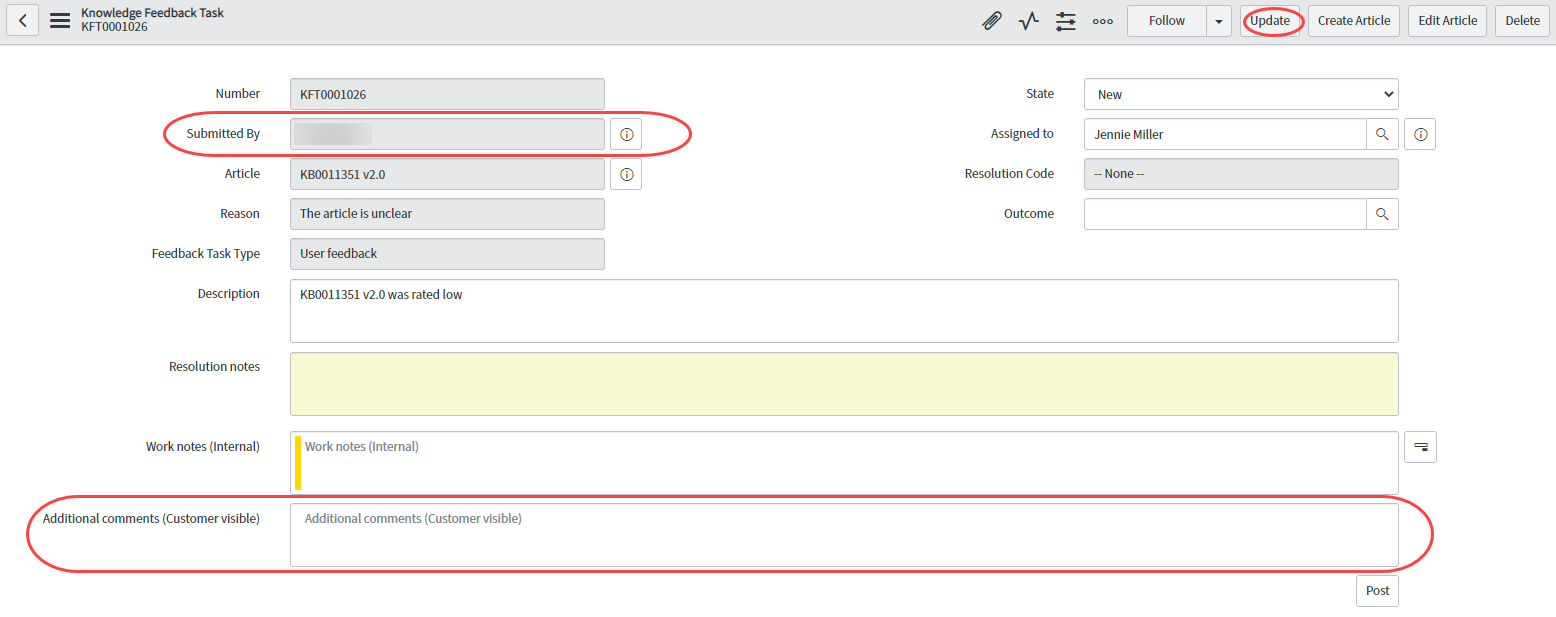Screen dimensions: 1556x617
Task: Click the Create Article button
Action: (1353, 21)
